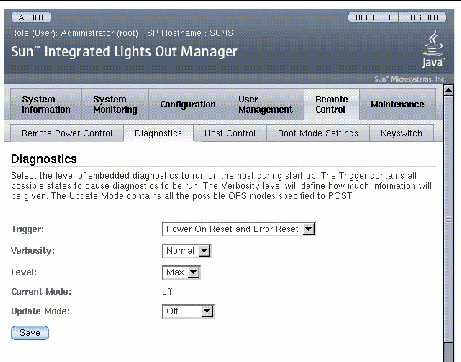The height and width of the screenshot is (362, 461).
Task: Select the Remote Control tab
Action: [331, 104]
